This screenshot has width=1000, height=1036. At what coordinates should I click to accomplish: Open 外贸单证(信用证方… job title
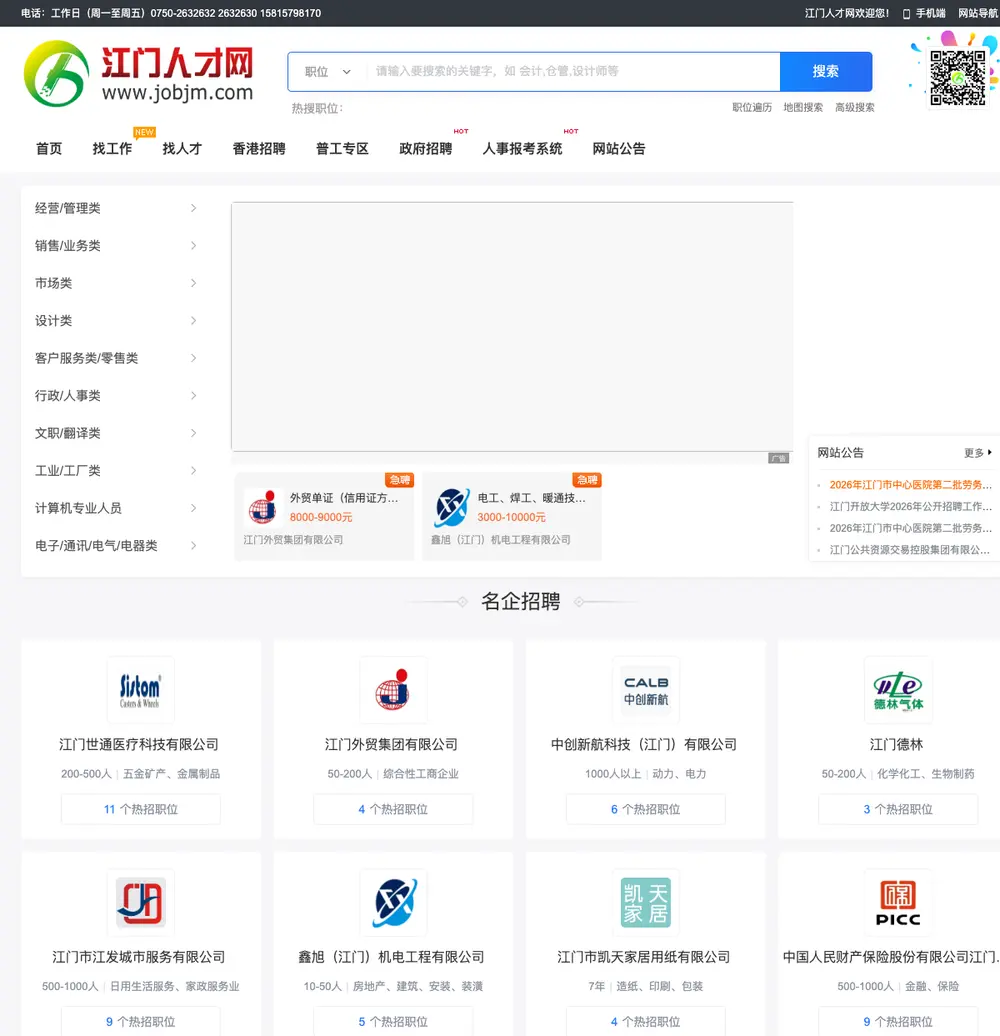point(344,498)
